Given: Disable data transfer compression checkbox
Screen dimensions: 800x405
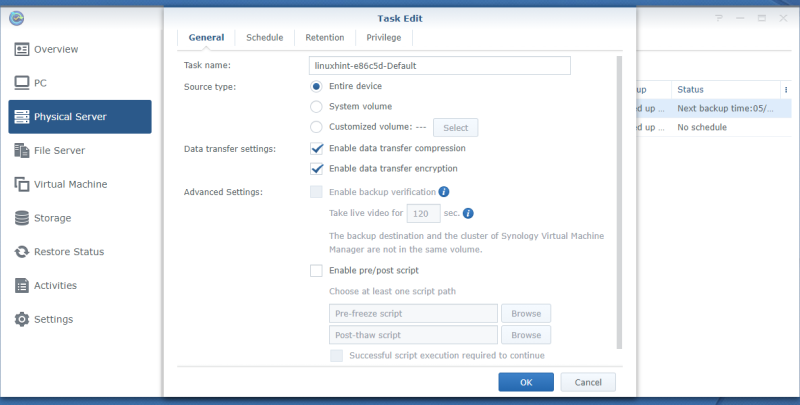Looking at the screenshot, I should 316,148.
